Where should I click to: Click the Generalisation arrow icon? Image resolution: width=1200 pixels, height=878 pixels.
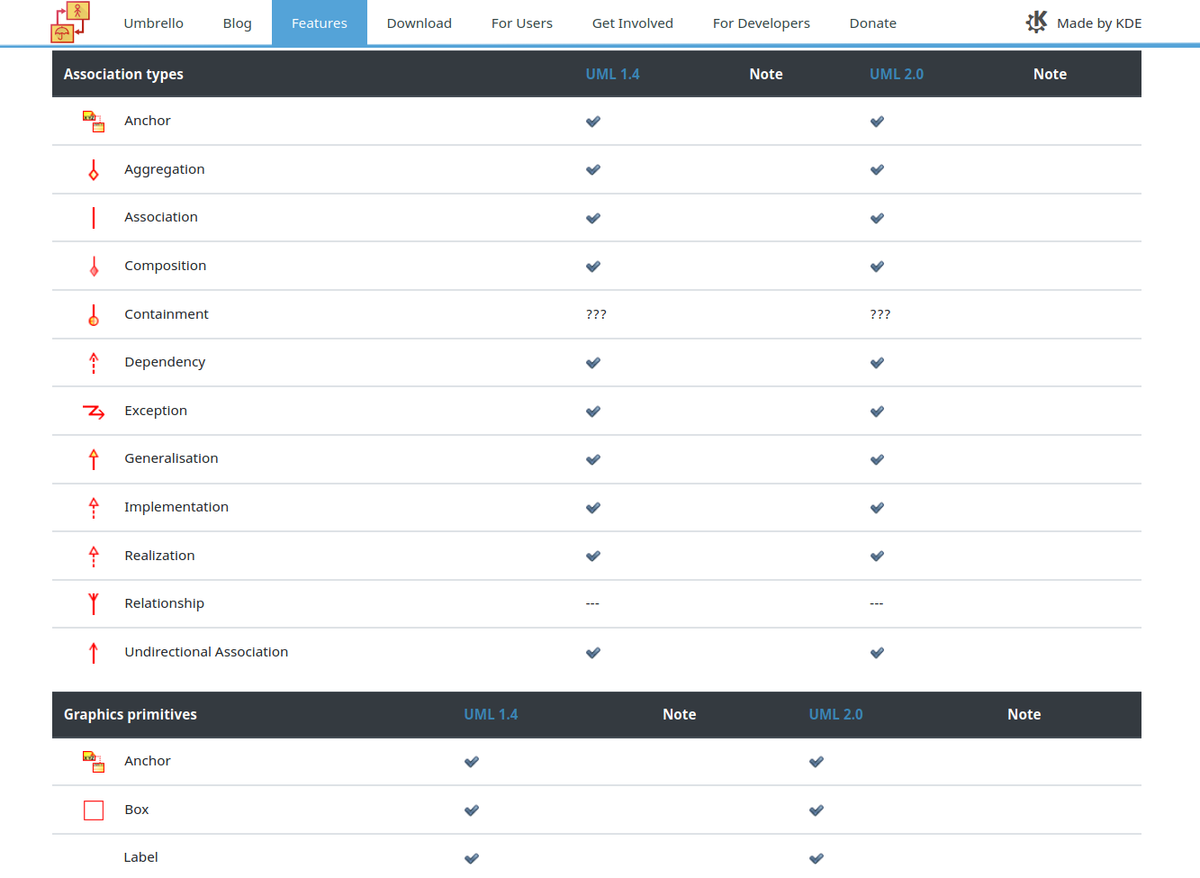pyautogui.click(x=93, y=459)
